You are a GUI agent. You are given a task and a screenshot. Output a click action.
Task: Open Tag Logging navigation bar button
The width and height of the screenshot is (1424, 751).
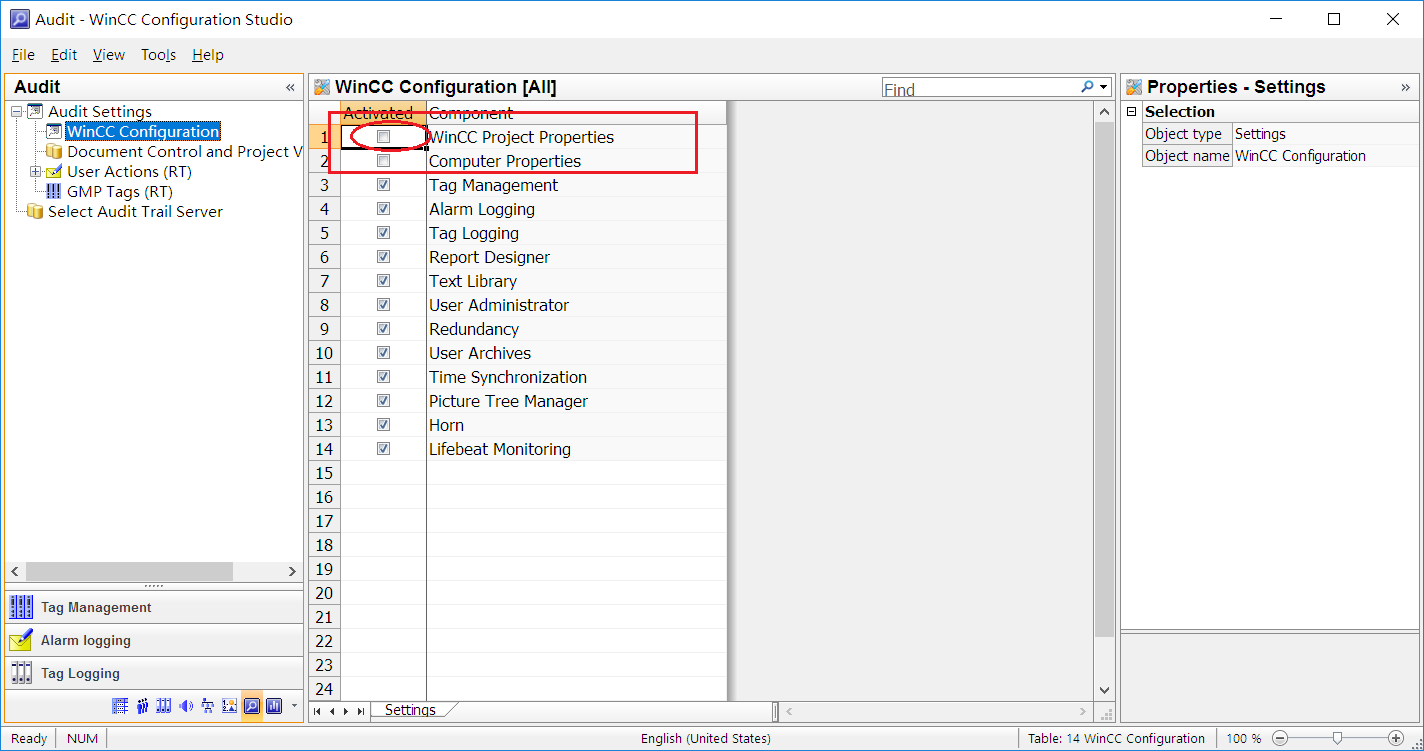pyautogui.click(x=154, y=673)
